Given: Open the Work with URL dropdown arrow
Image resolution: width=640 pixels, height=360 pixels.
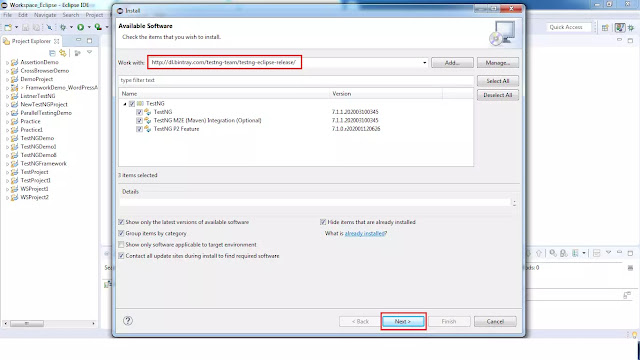Looking at the screenshot, I should click(x=424, y=62).
